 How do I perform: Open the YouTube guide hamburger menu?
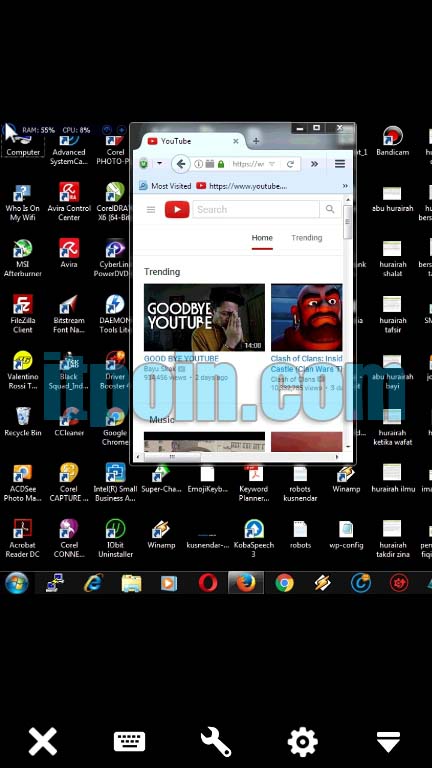point(151,210)
